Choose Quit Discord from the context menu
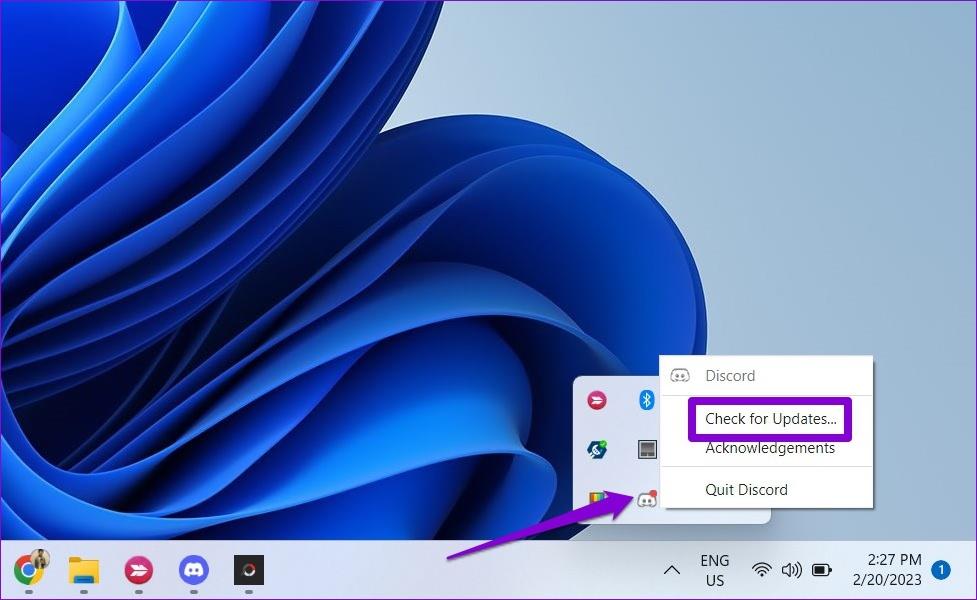 pyautogui.click(x=746, y=489)
